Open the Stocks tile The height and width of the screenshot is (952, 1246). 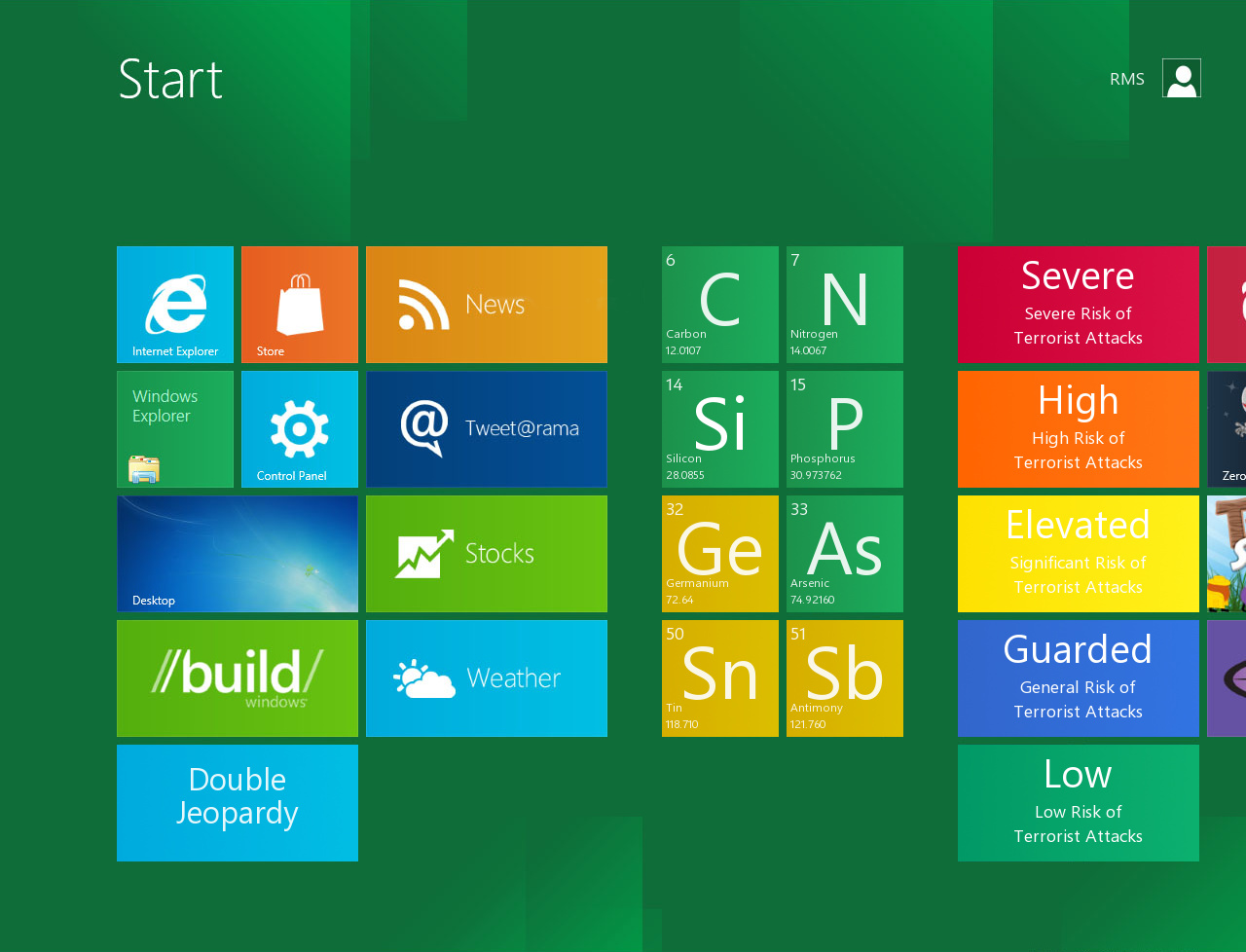point(487,554)
